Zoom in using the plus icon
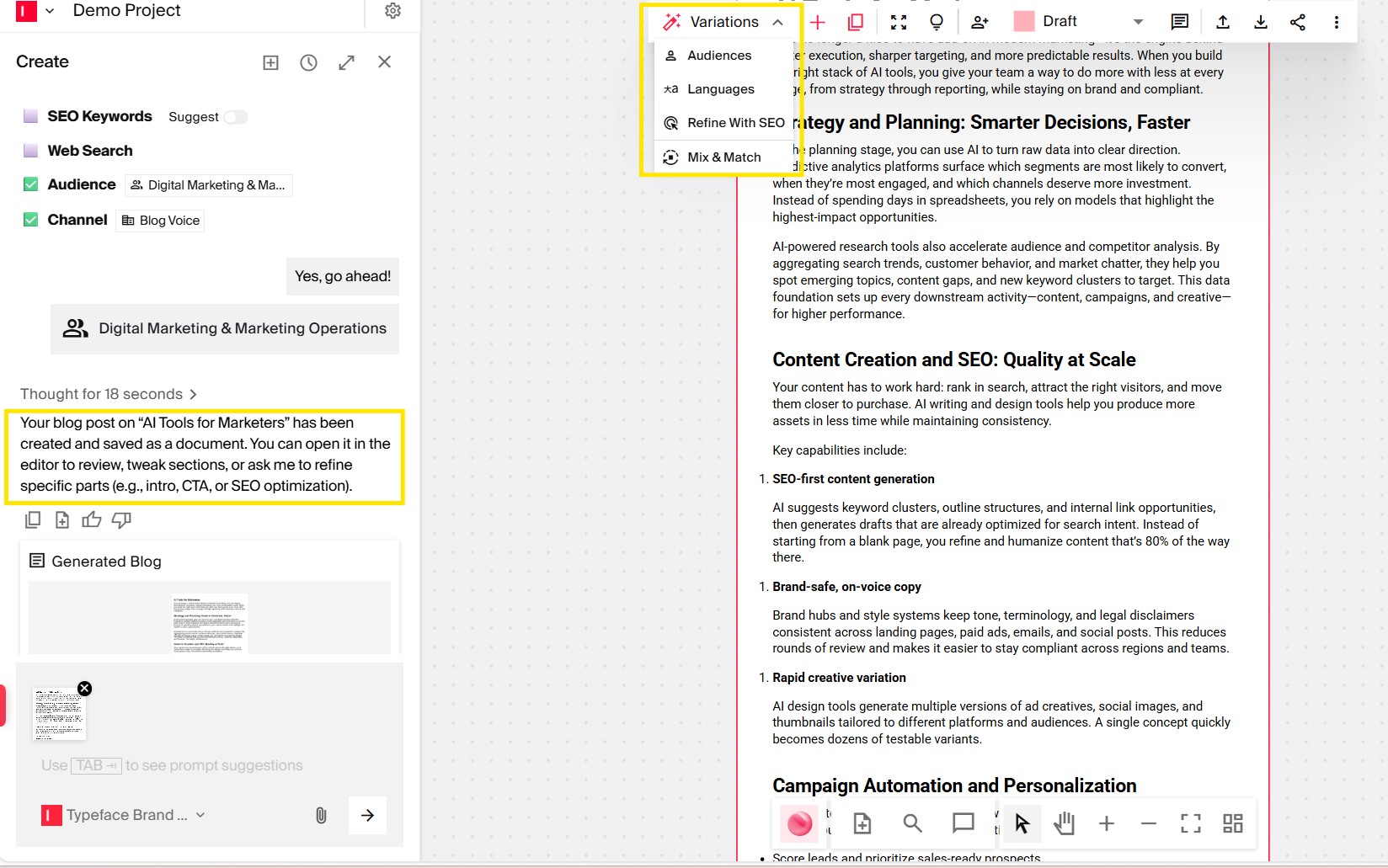1388x868 pixels. click(x=1106, y=824)
